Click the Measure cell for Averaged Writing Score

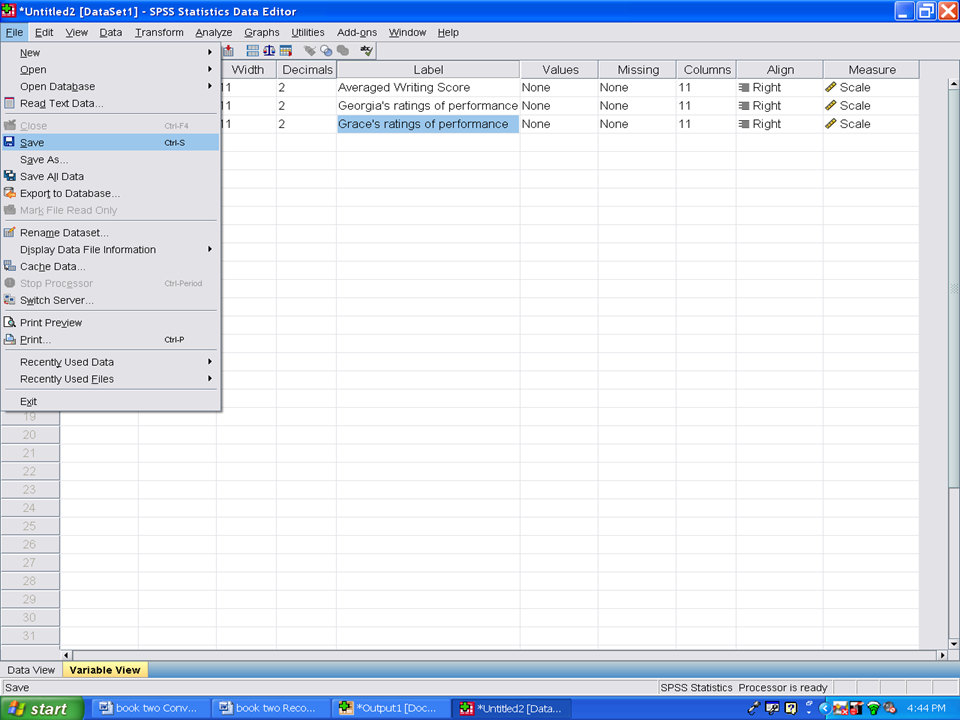pos(870,88)
